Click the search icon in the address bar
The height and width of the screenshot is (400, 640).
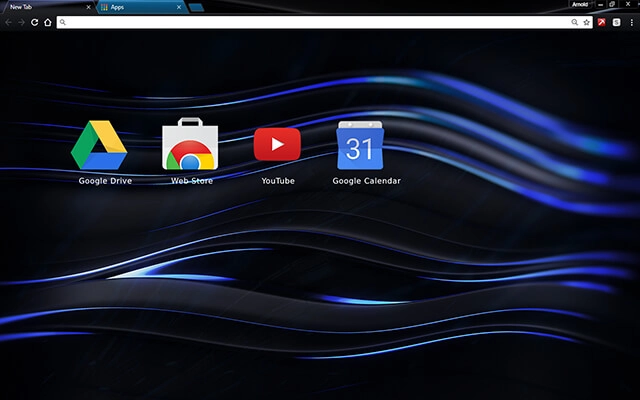[x=62, y=22]
